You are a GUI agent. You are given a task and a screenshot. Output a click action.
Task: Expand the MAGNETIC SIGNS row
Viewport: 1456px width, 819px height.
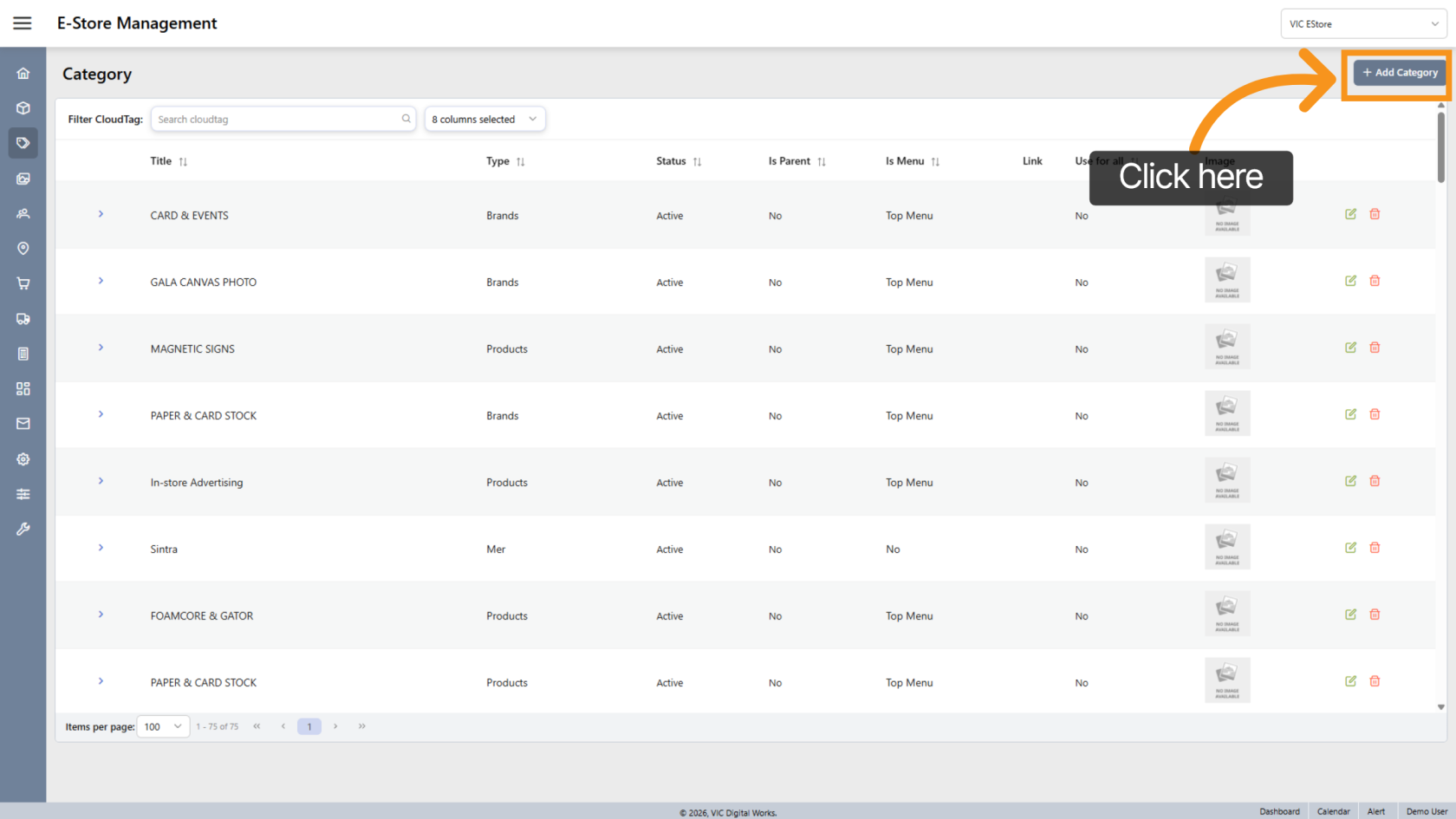pos(101,348)
